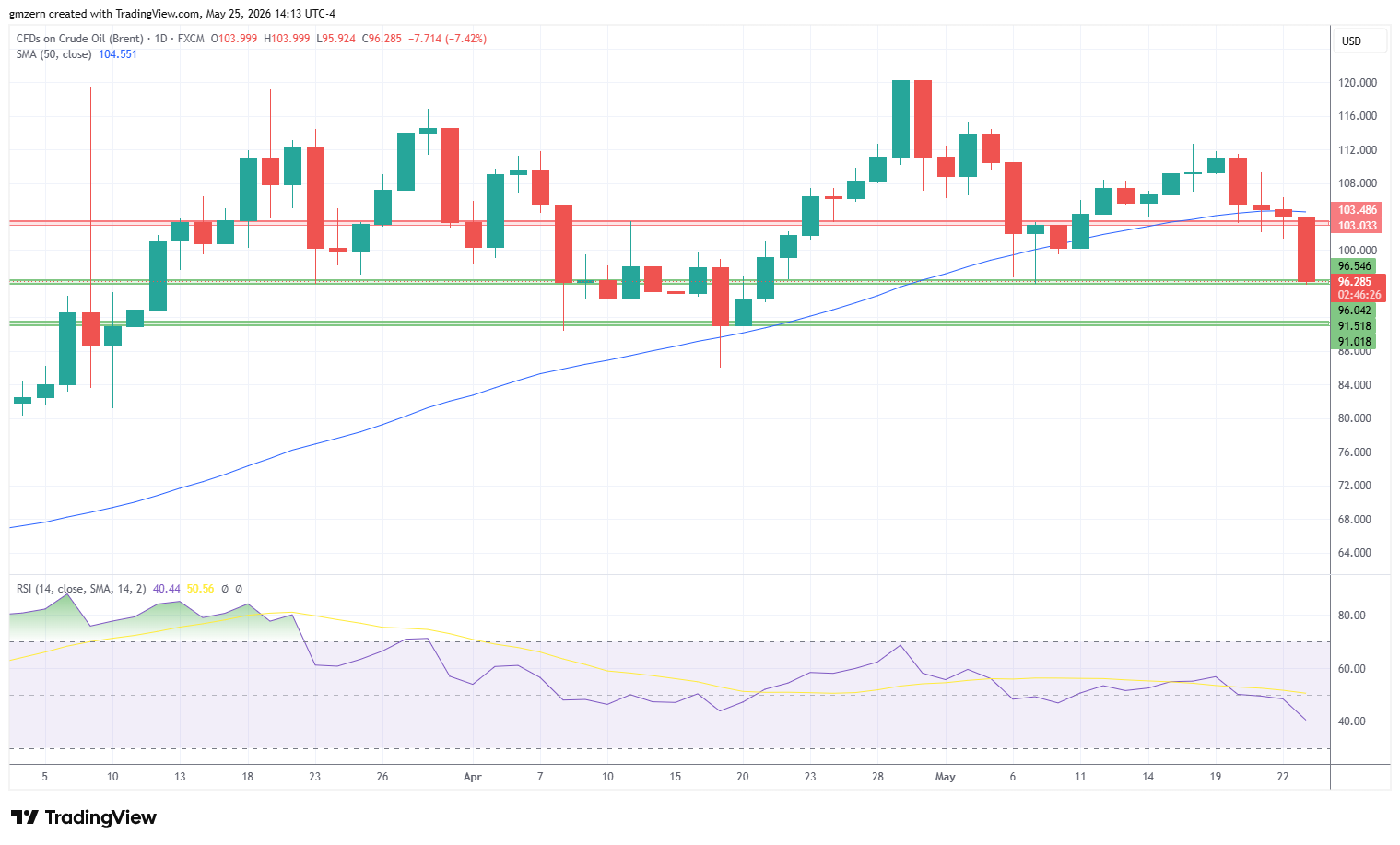Click the 64.000 price axis label
This screenshot has height=845, width=1400.
[x=1355, y=553]
